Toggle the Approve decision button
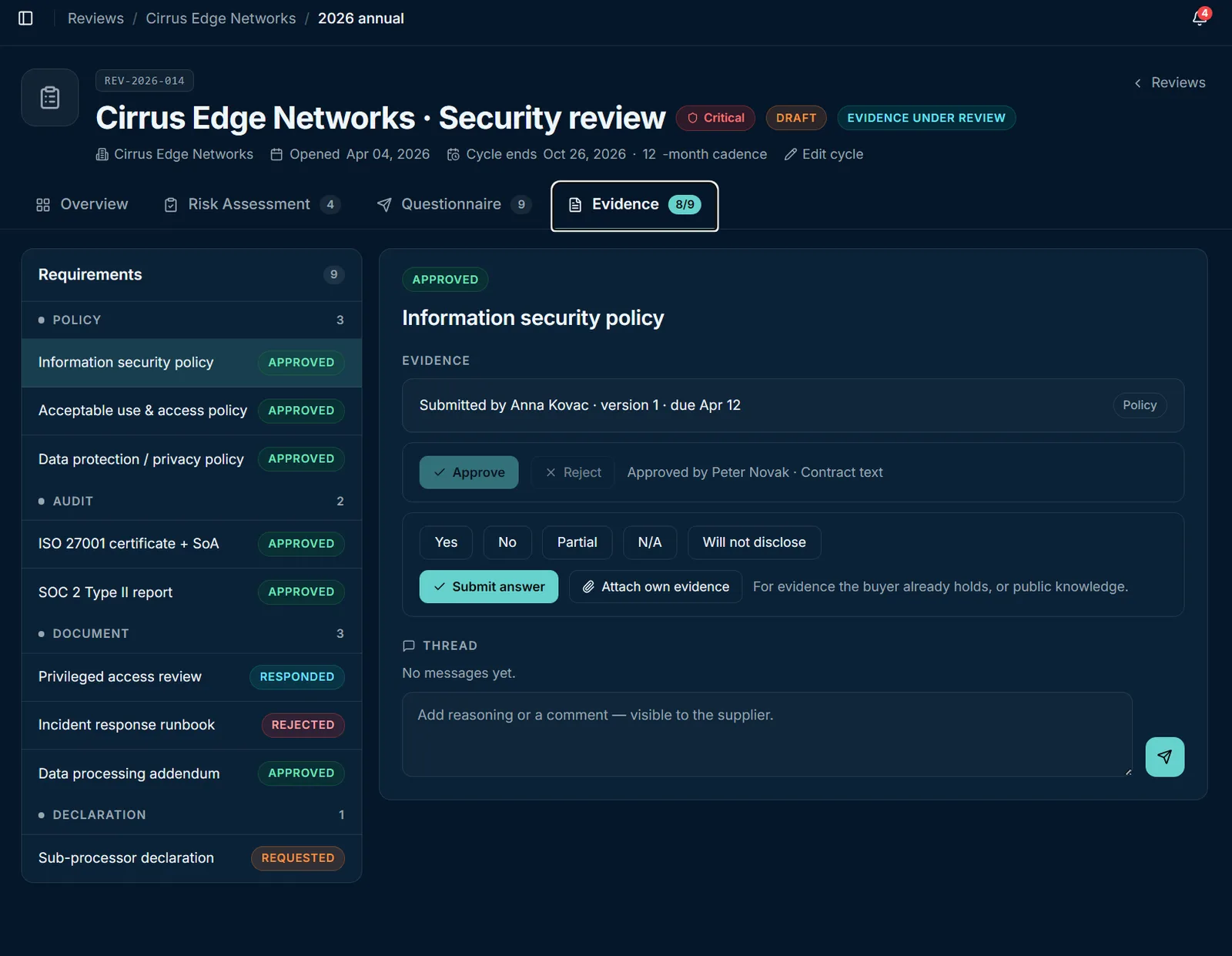 pyautogui.click(x=469, y=472)
